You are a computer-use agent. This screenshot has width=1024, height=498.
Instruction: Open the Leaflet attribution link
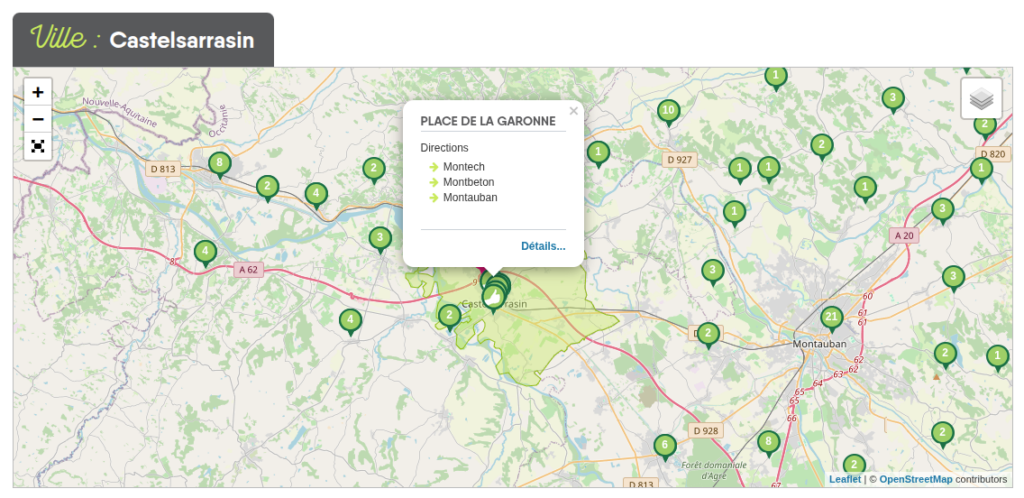[x=844, y=479]
